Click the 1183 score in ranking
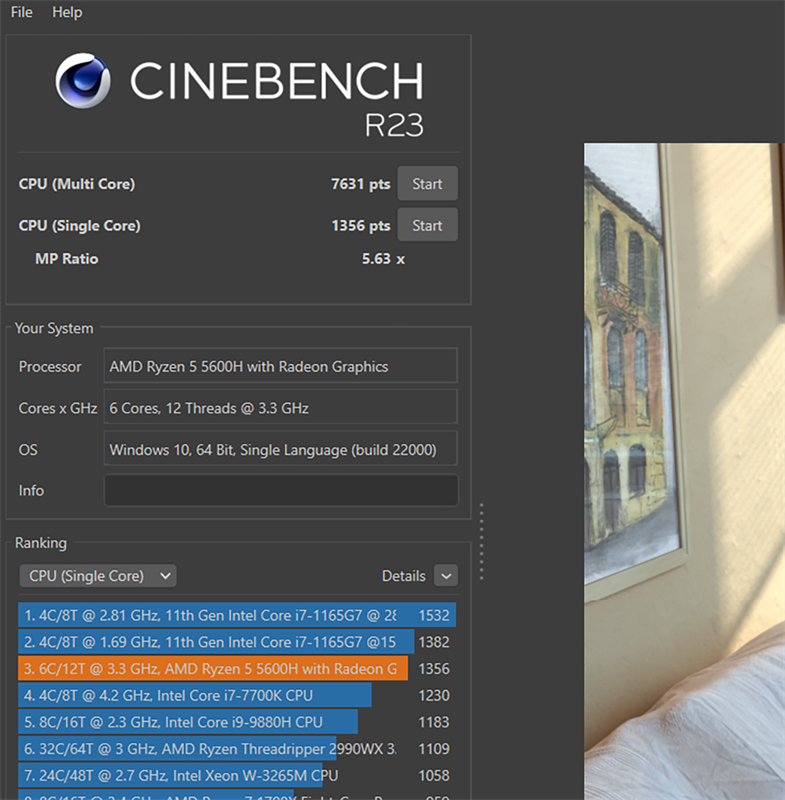The image size is (785, 800). pos(434,722)
